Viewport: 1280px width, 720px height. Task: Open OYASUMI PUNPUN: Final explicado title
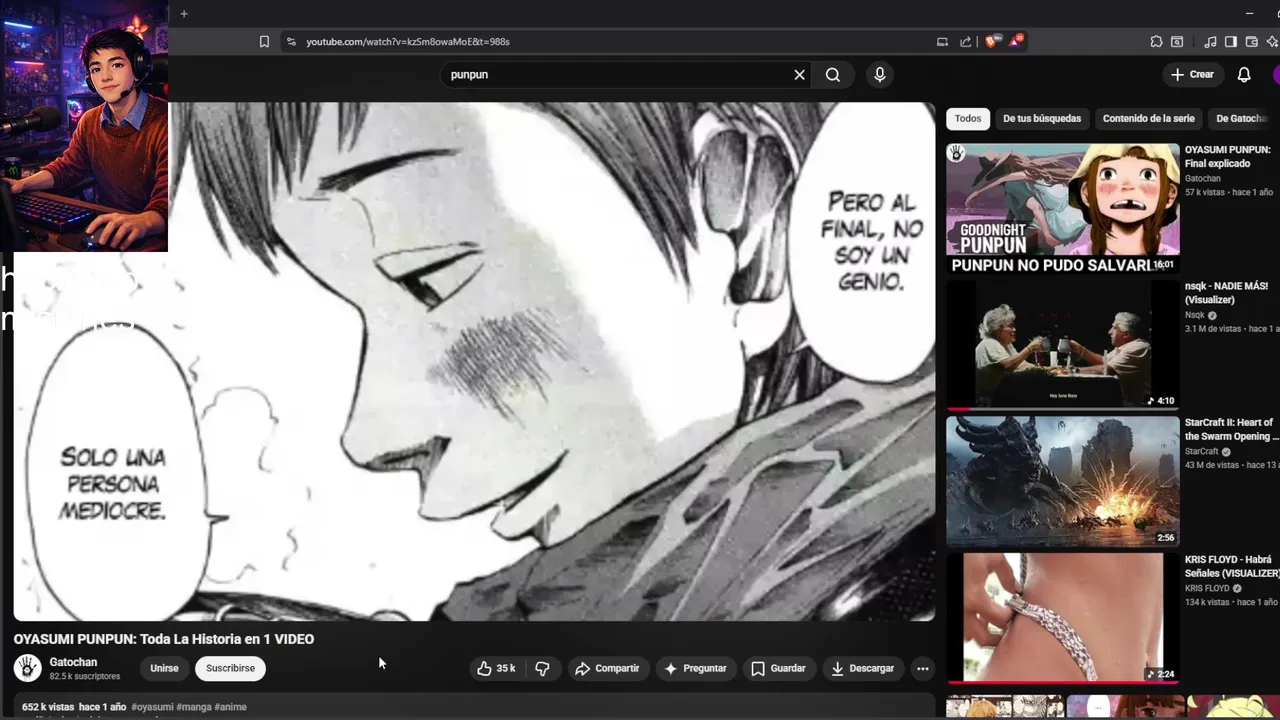tap(1227, 156)
